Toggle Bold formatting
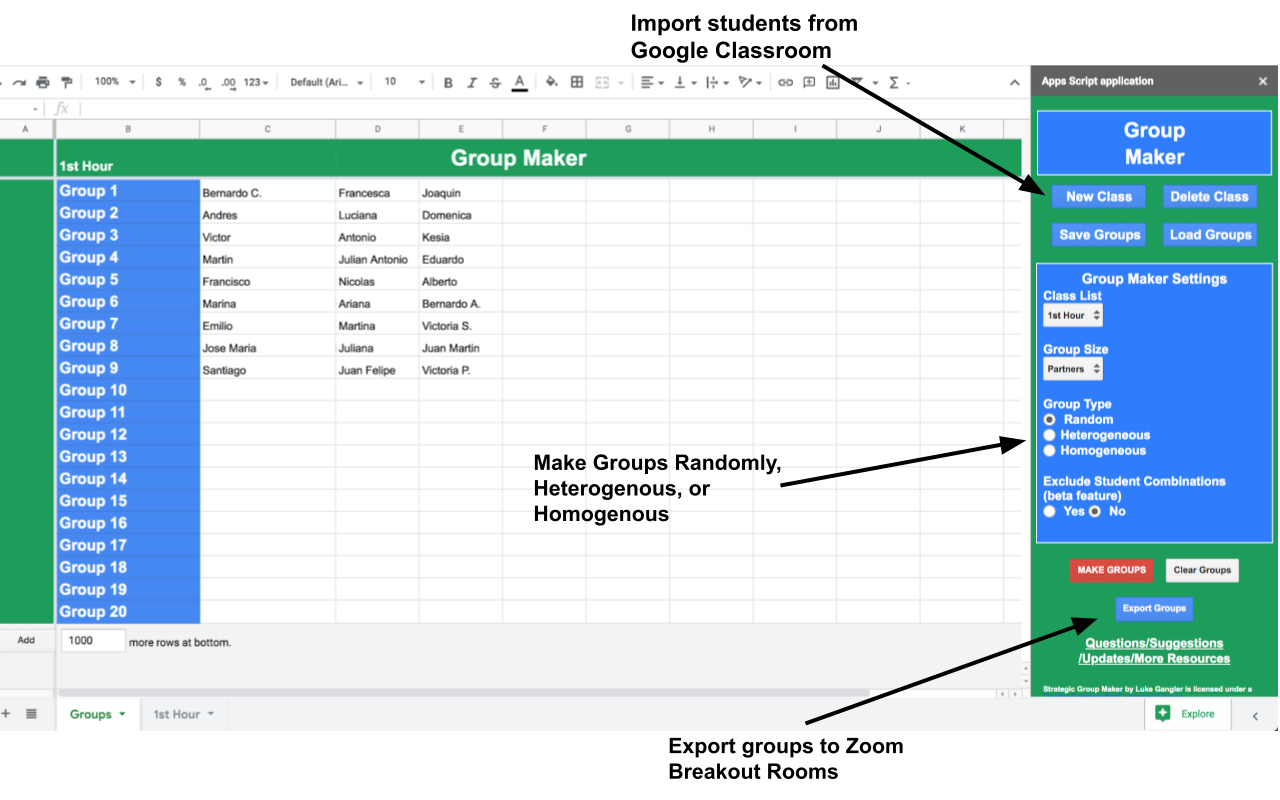 pyautogui.click(x=448, y=83)
